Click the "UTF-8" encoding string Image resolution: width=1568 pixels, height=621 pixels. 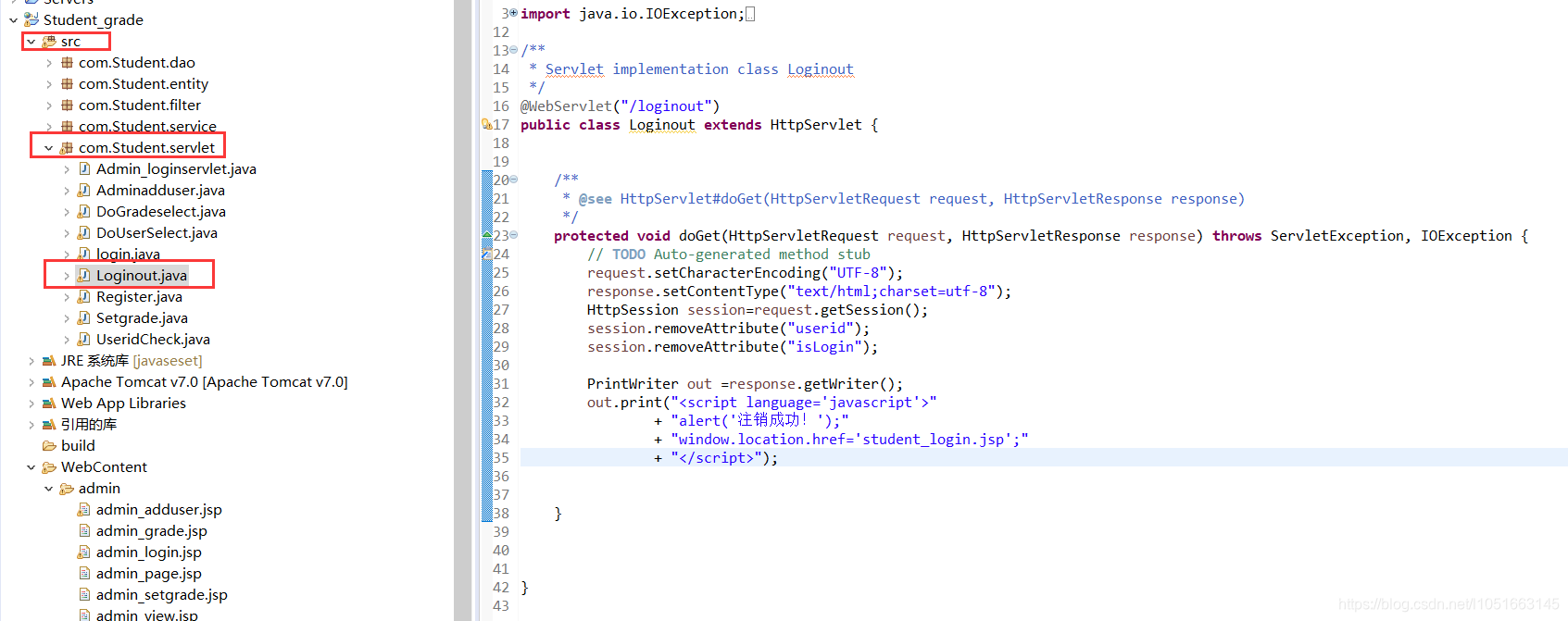[858, 273]
